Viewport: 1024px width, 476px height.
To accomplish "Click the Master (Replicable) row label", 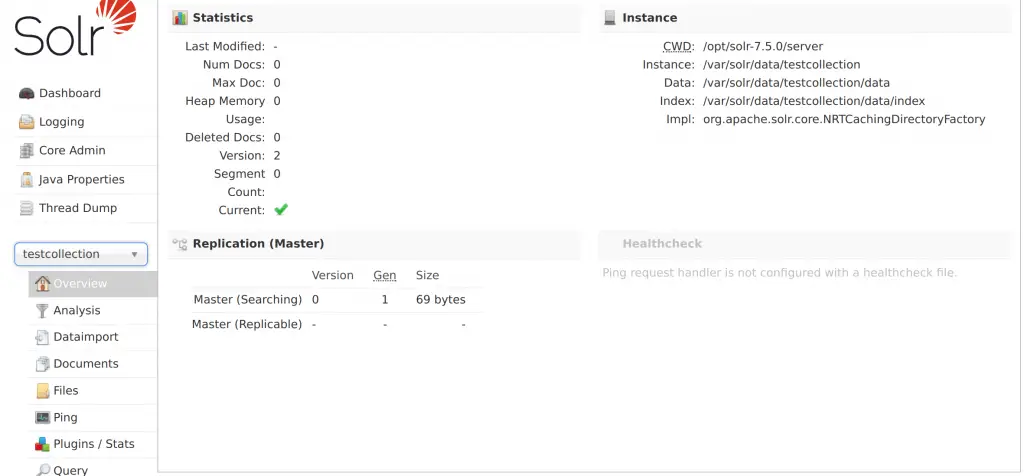I will tap(247, 324).
